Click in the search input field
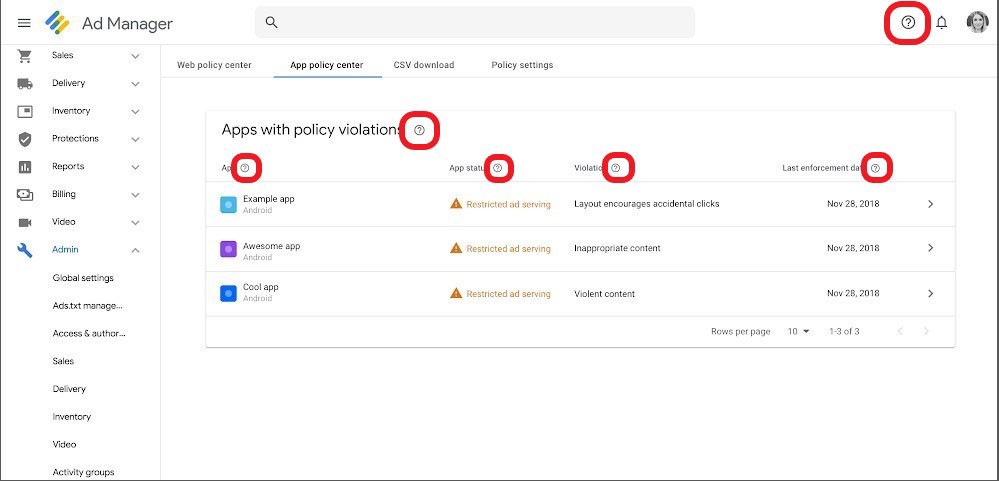 click(475, 22)
